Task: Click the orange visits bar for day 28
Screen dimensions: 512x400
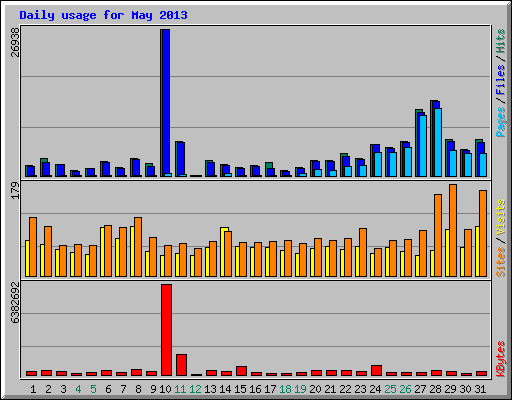Action: (438, 235)
